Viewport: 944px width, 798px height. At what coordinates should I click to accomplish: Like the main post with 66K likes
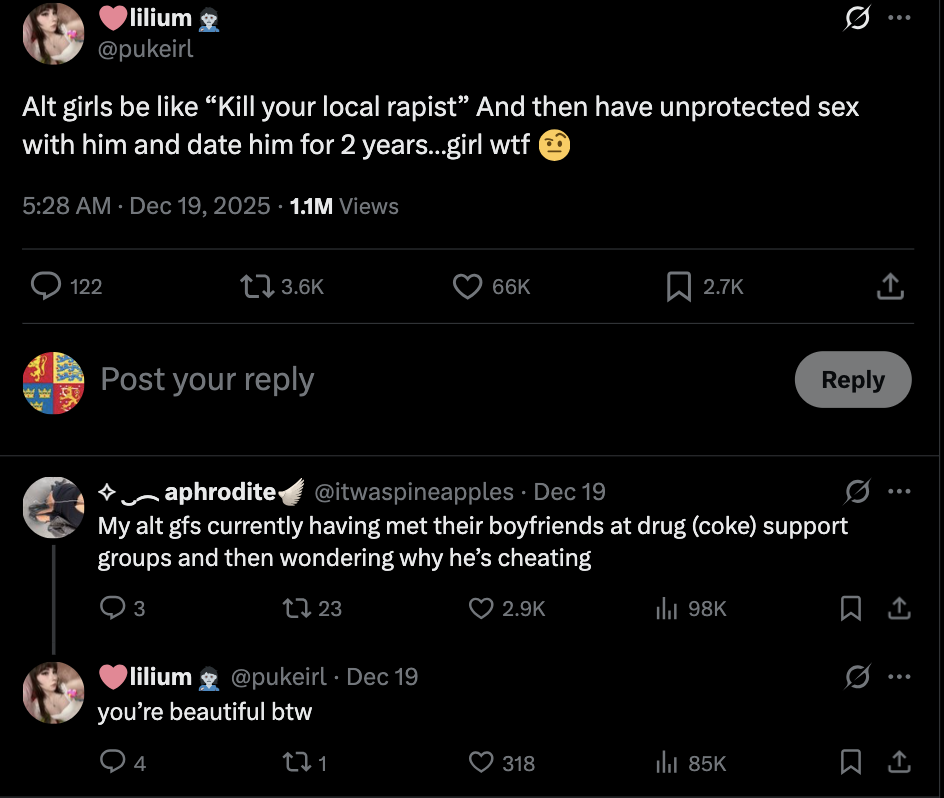click(x=468, y=287)
